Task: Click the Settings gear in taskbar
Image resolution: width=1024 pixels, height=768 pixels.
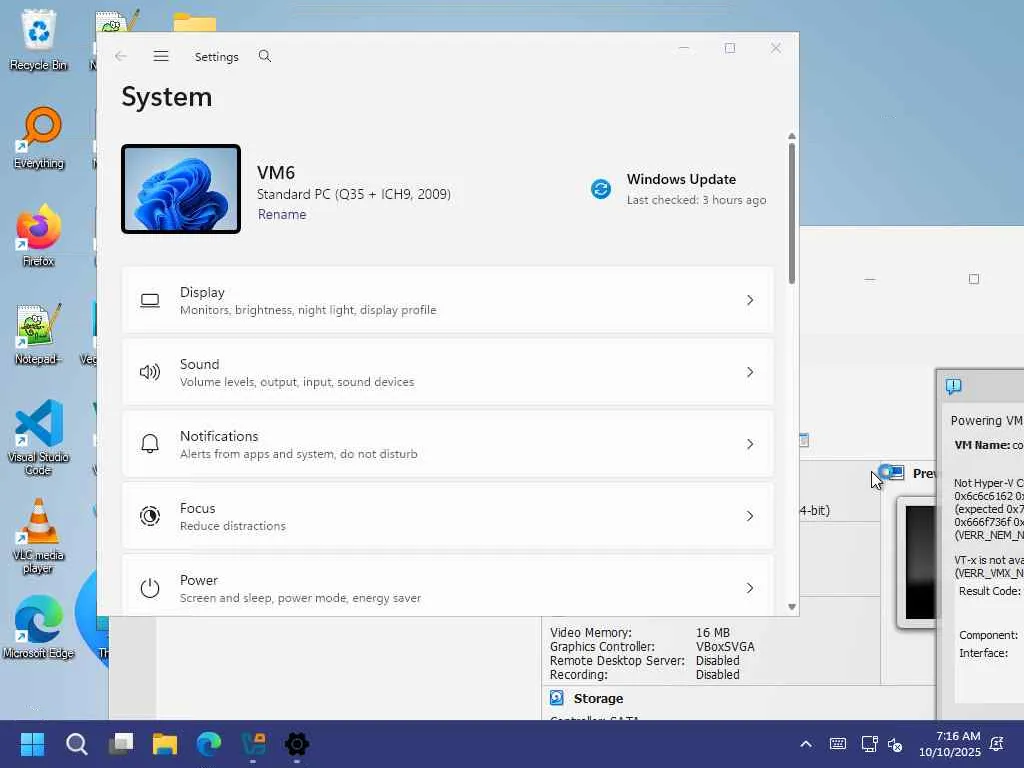Action: (x=297, y=744)
